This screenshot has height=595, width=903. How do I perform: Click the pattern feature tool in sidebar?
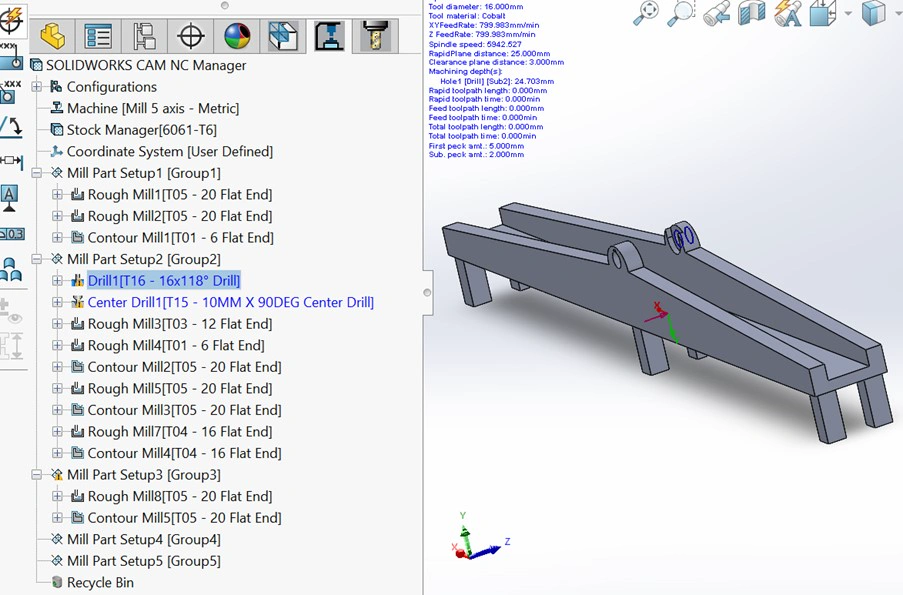point(10,269)
